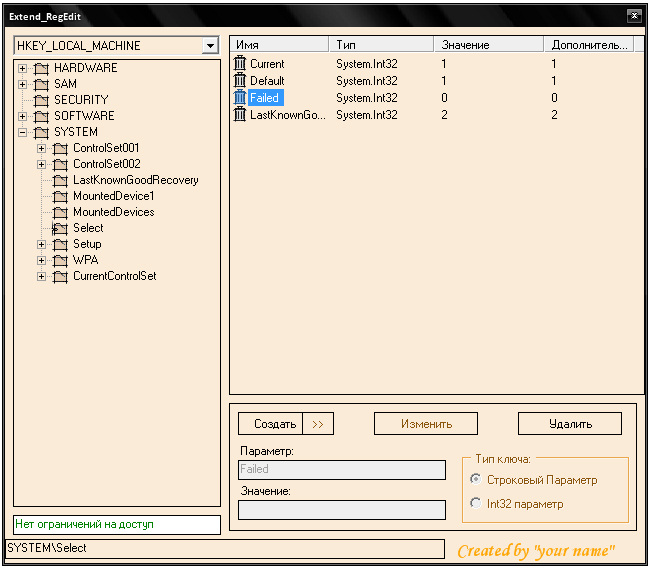Click the MountedDevices folder icon

pos(60,212)
